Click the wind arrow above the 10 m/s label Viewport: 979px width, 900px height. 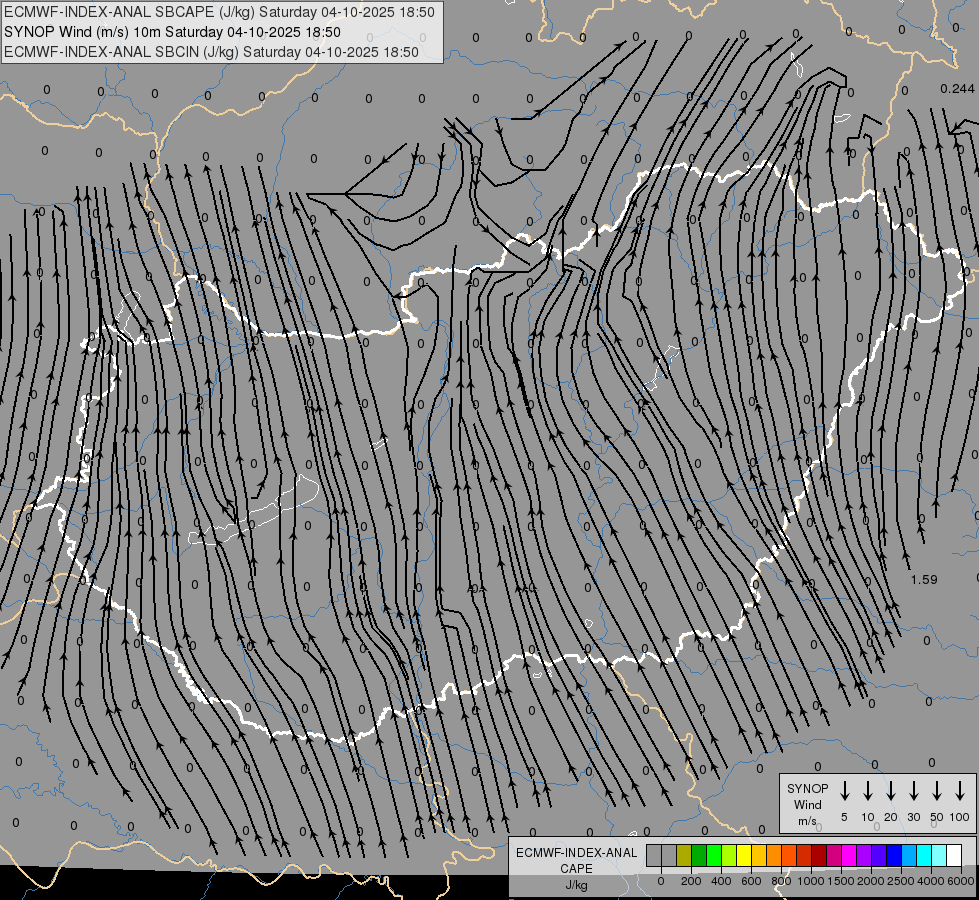pyautogui.click(x=867, y=791)
